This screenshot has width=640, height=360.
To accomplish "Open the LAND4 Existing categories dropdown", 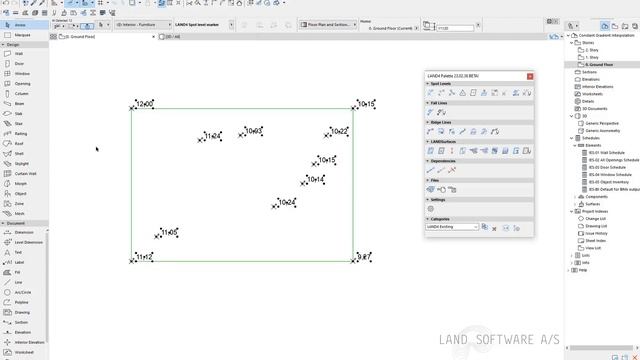I will (x=452, y=227).
